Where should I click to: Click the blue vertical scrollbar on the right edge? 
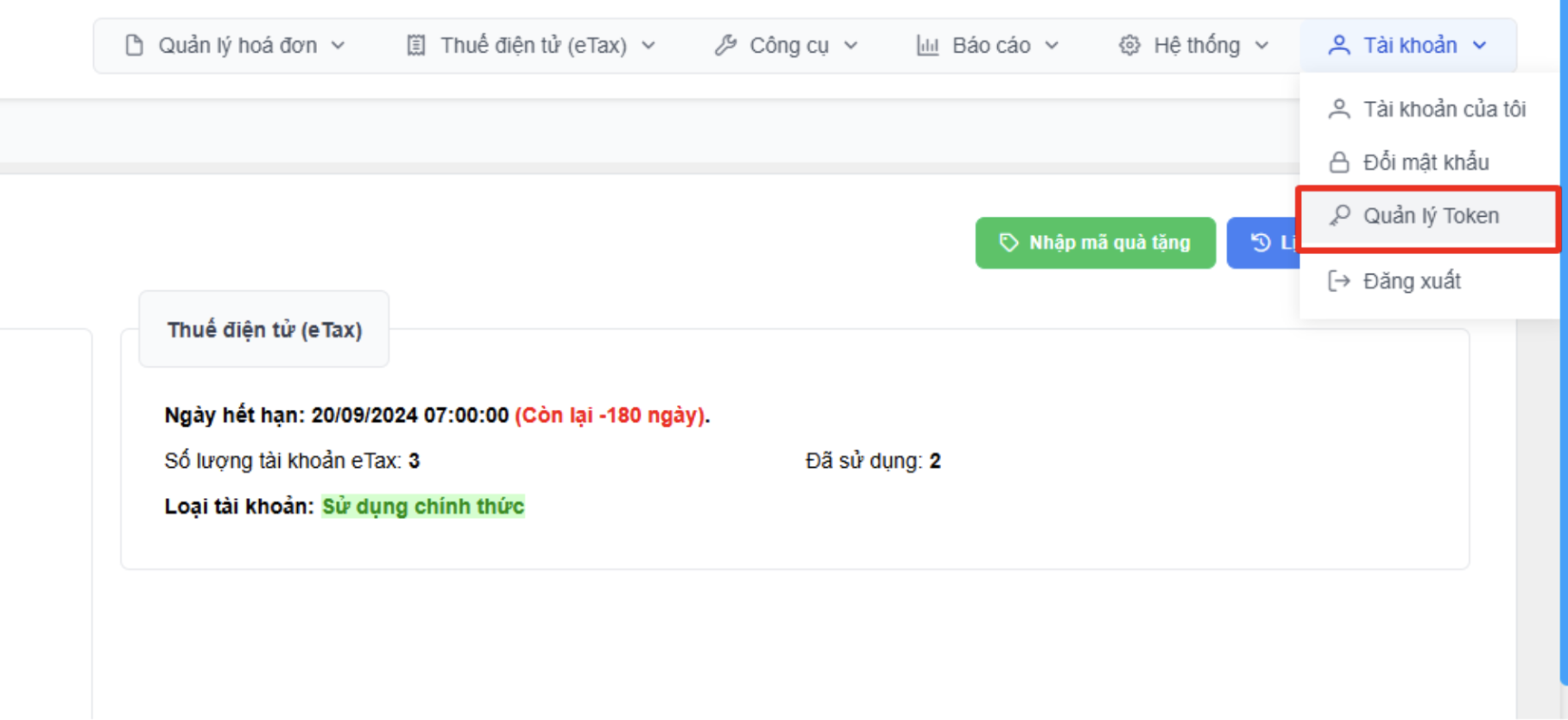pyautogui.click(x=1564, y=345)
